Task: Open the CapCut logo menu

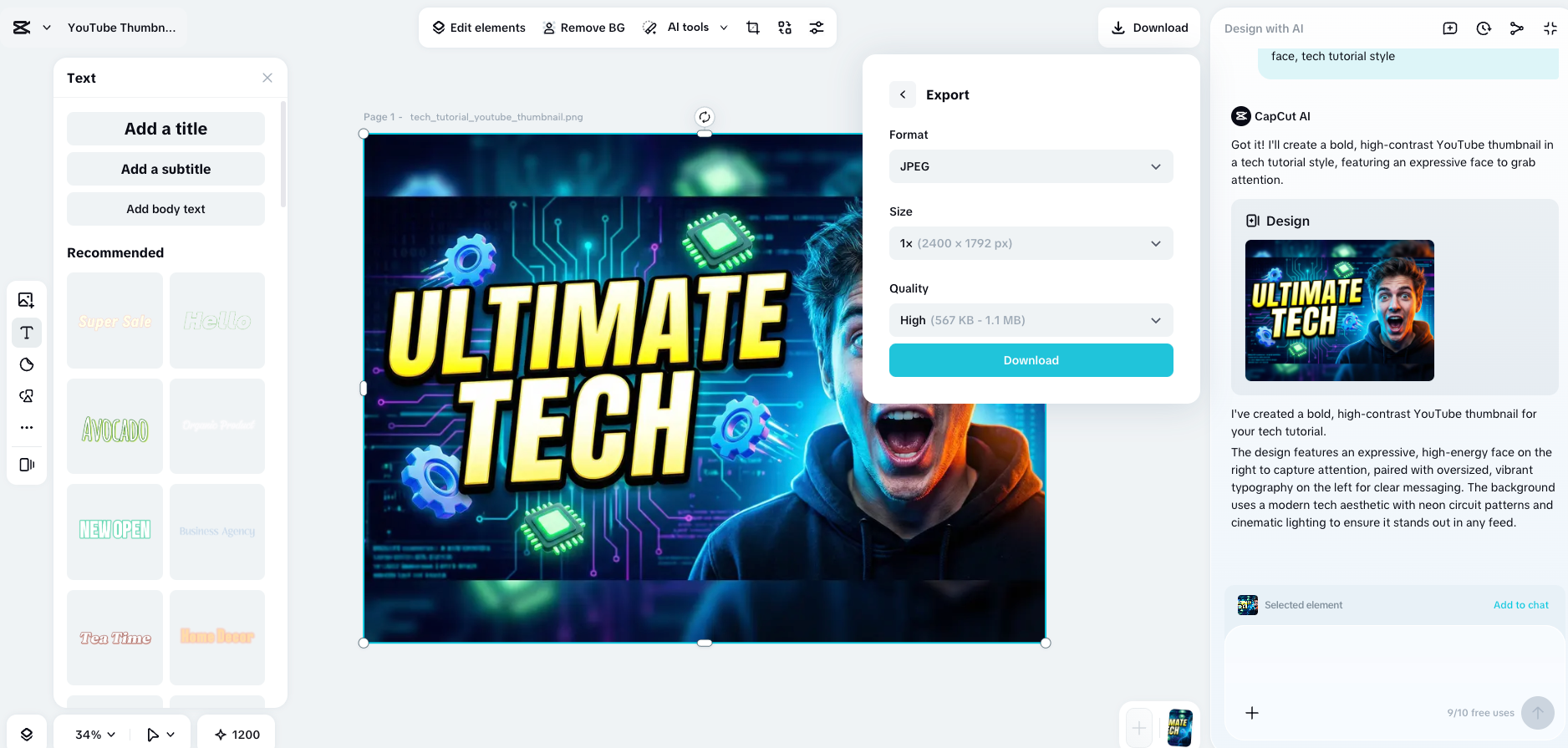Action: pos(22,28)
